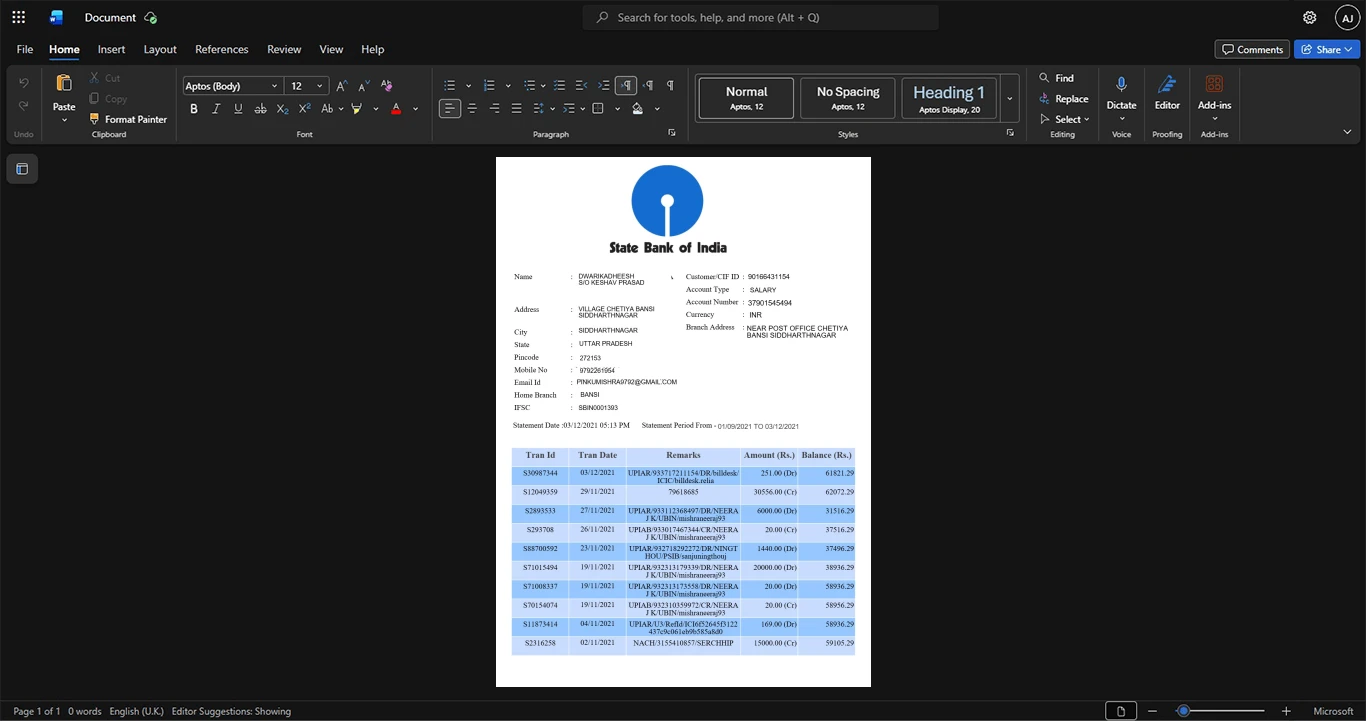Toggle Underline formatting
This screenshot has height=721, width=1366.
click(238, 108)
